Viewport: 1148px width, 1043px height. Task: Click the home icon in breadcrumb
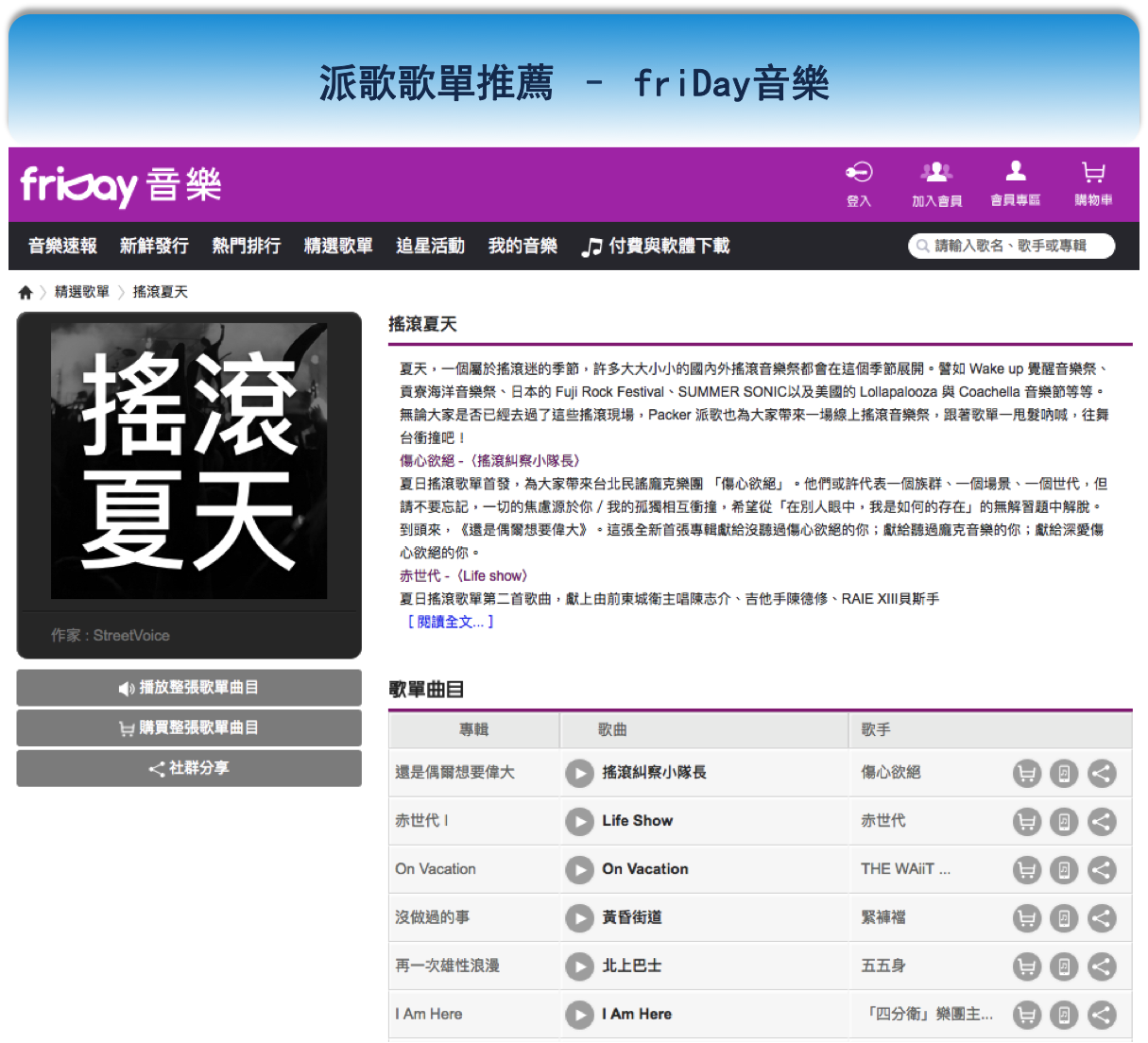[26, 292]
